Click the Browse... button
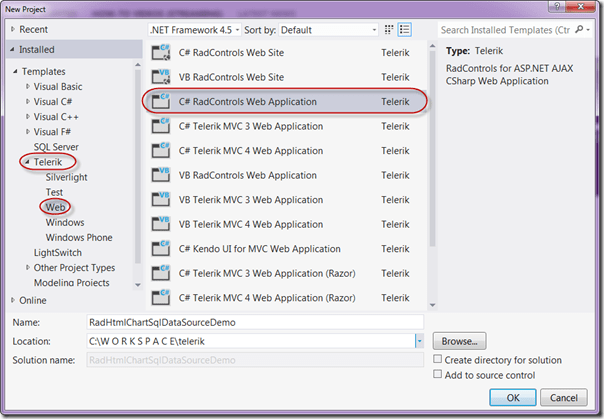604x419 pixels. pyautogui.click(x=459, y=341)
